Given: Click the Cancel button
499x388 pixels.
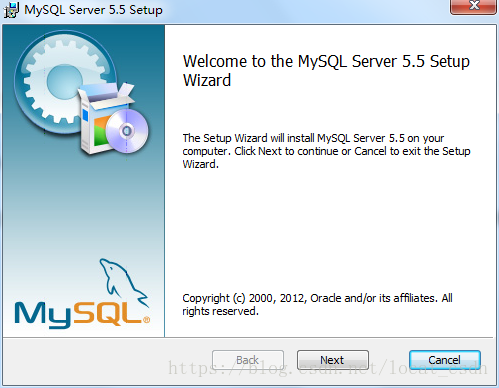Looking at the screenshot, I should click(445, 360).
